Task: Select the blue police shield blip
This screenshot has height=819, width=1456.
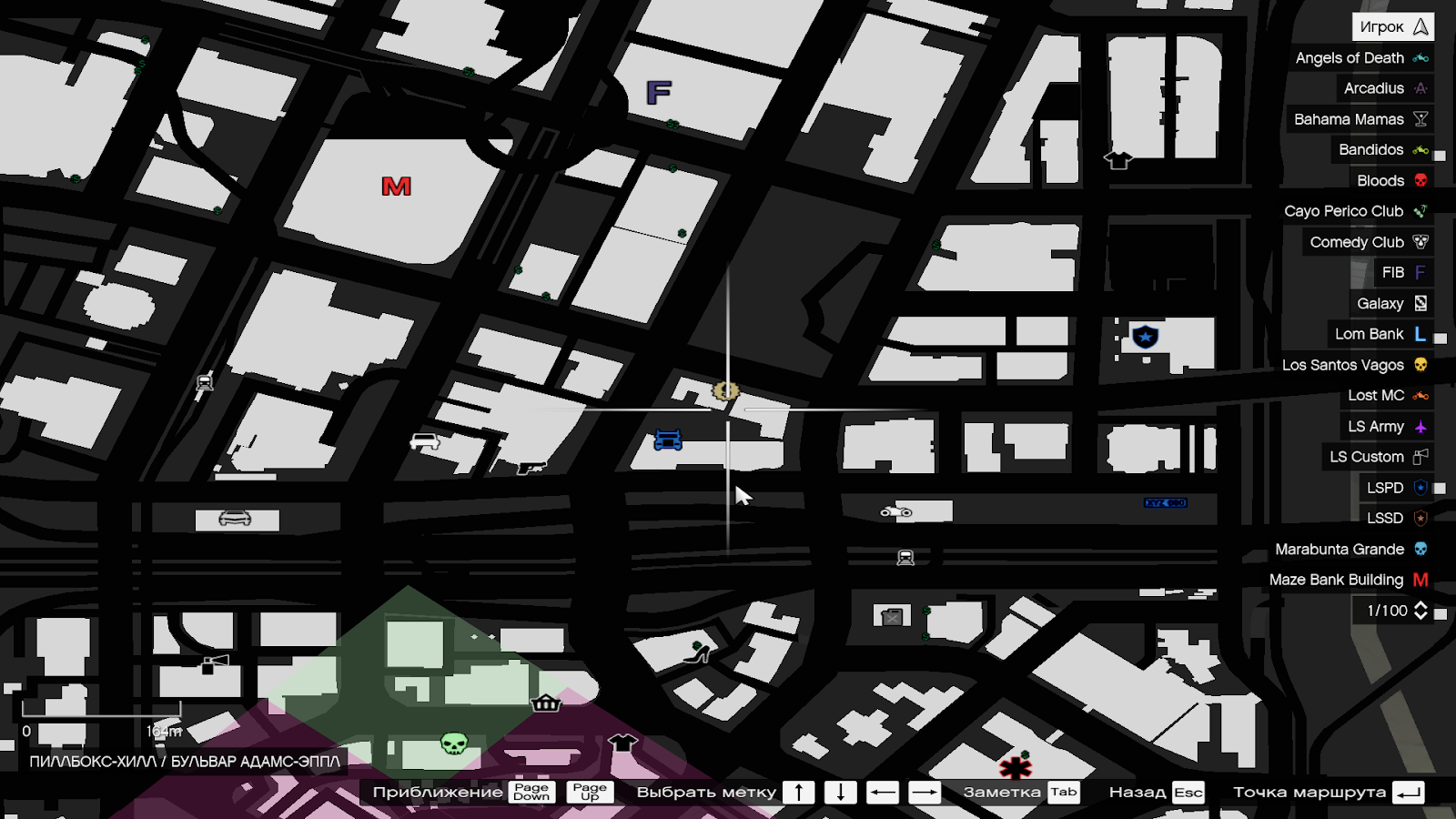Action: click(x=1145, y=337)
